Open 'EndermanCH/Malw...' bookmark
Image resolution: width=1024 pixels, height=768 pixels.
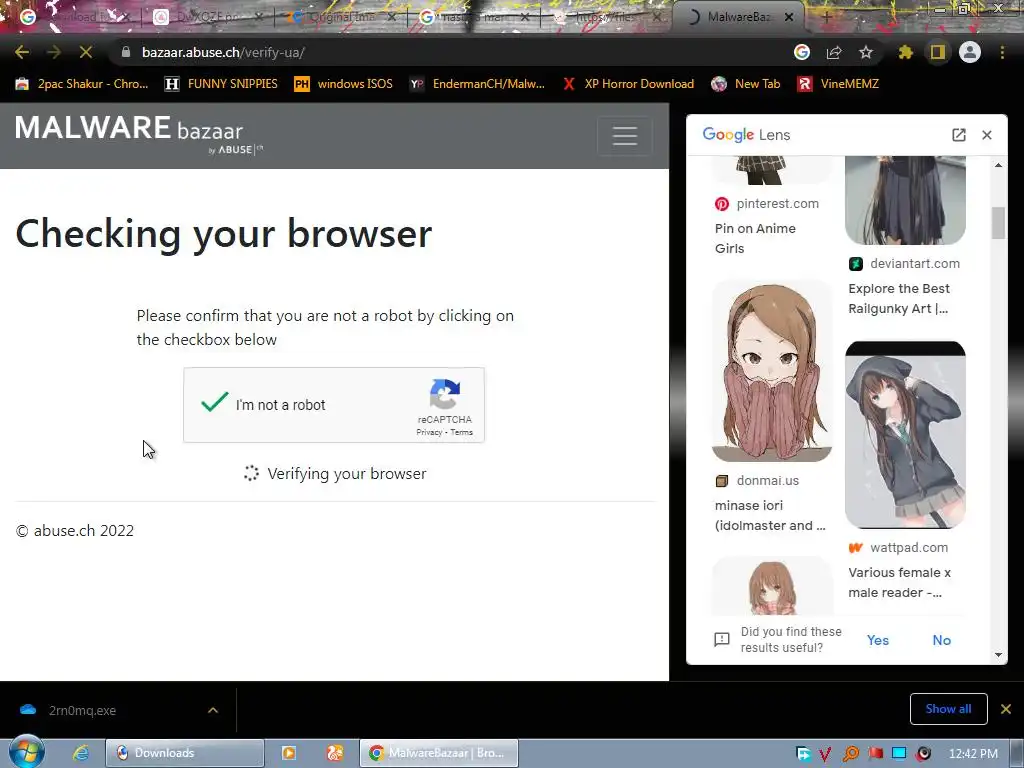coord(477,84)
